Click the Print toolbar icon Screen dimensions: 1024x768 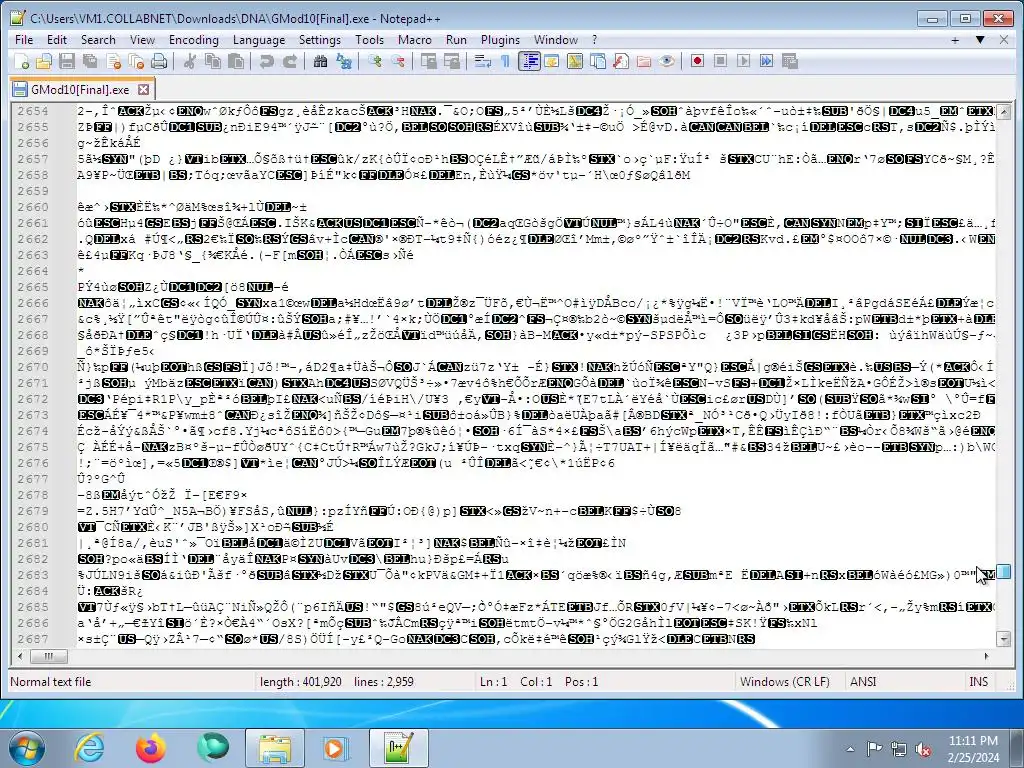(x=159, y=61)
